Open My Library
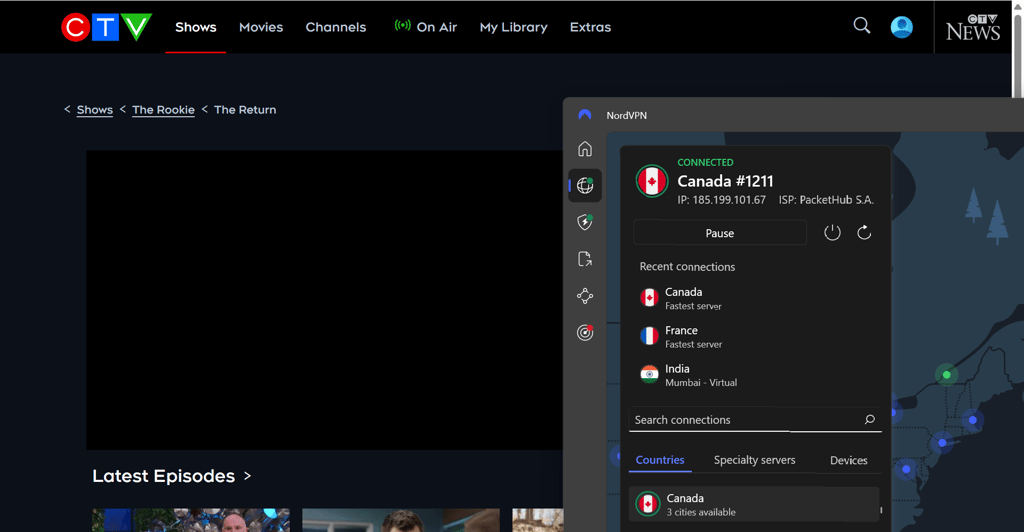 [x=513, y=27]
